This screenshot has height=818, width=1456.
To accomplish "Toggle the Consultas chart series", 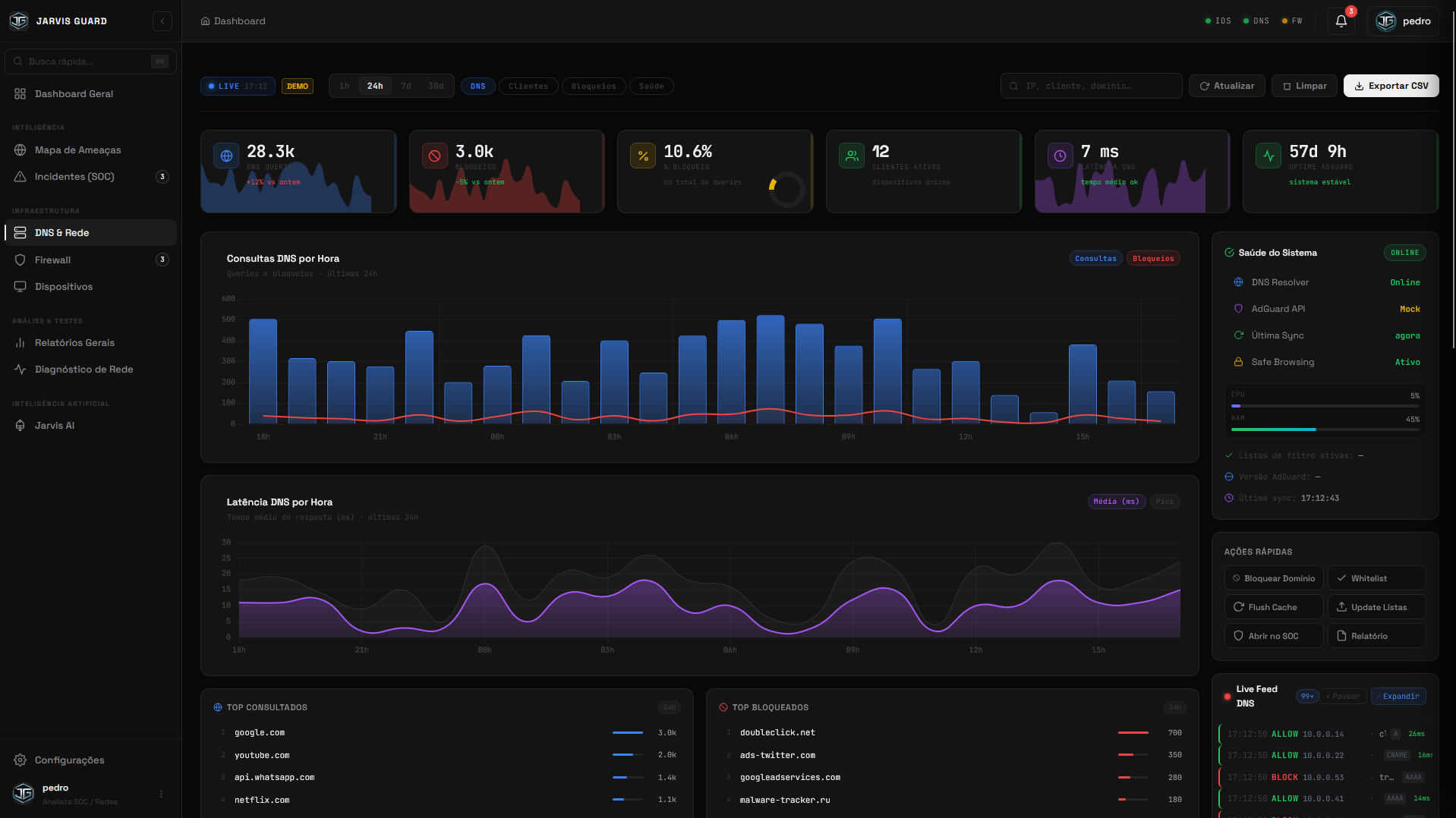I will [x=1095, y=259].
